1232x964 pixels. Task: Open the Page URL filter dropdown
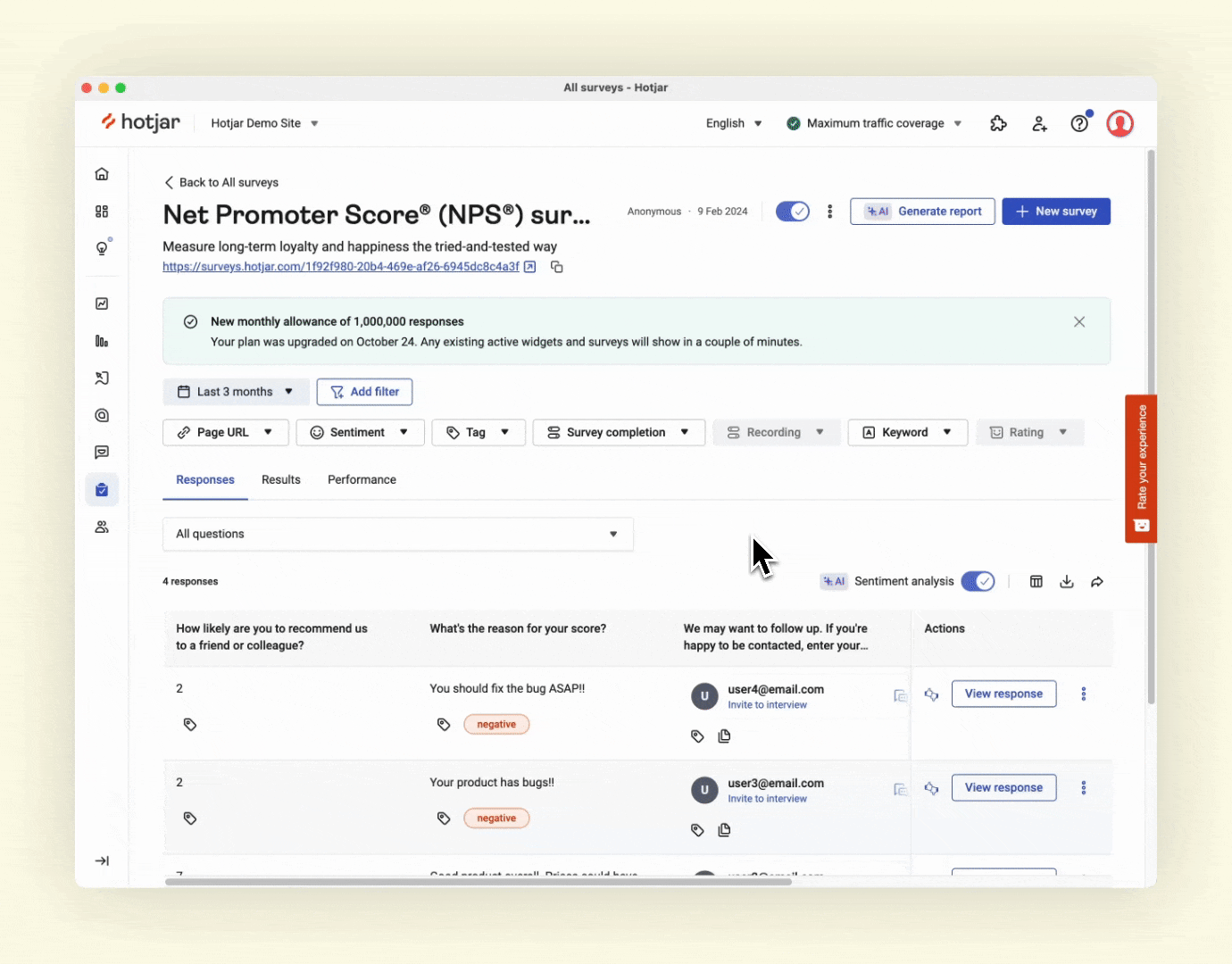coord(226,432)
